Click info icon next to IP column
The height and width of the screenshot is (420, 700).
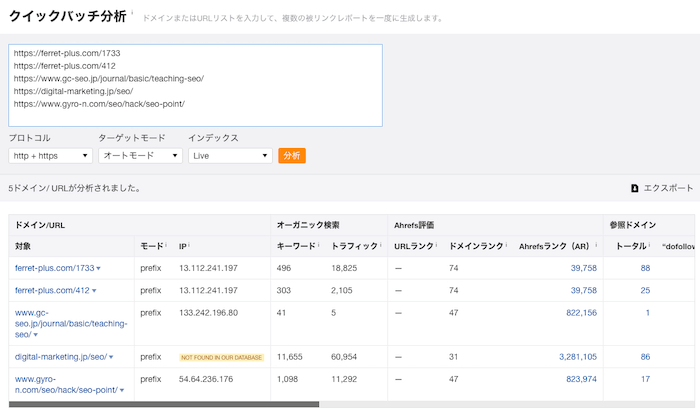[189, 244]
